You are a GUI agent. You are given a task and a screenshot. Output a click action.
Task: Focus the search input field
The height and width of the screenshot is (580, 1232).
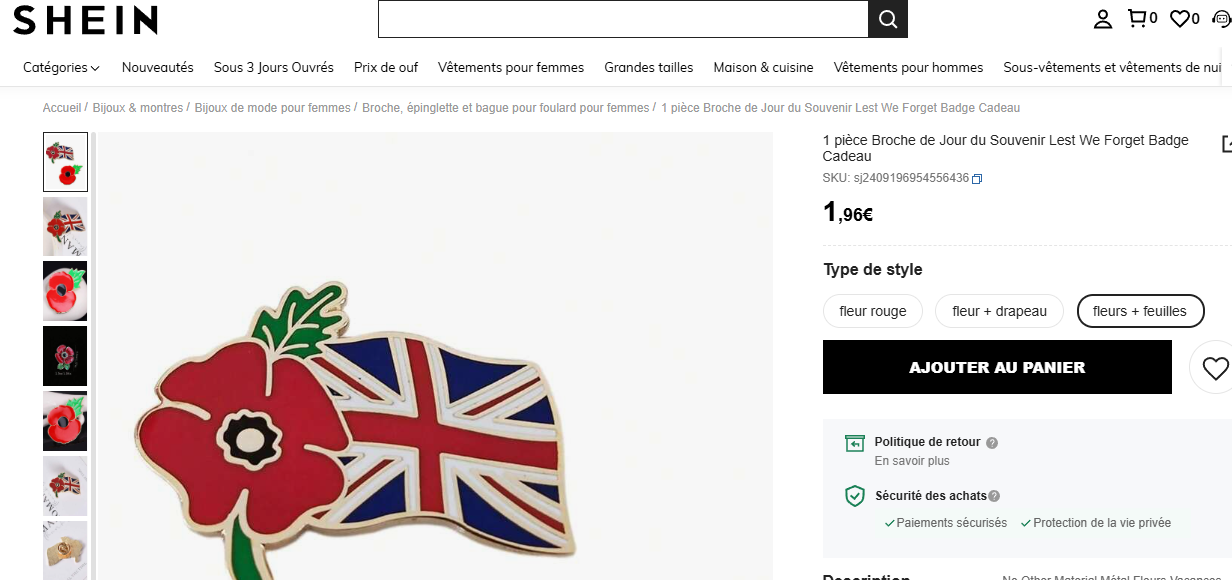click(623, 19)
